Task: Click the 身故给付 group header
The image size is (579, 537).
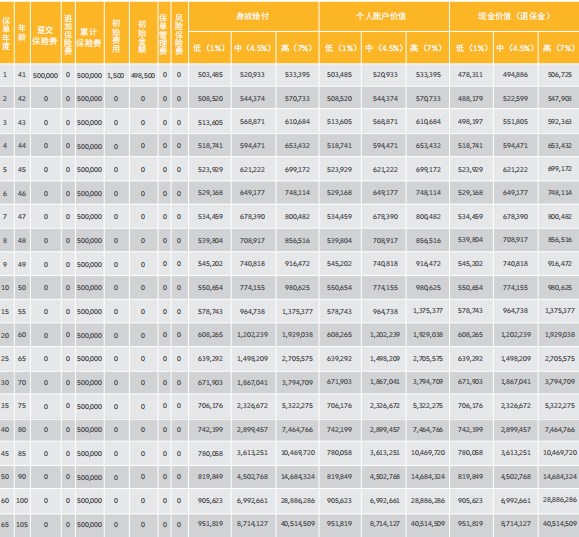Action: point(253,16)
